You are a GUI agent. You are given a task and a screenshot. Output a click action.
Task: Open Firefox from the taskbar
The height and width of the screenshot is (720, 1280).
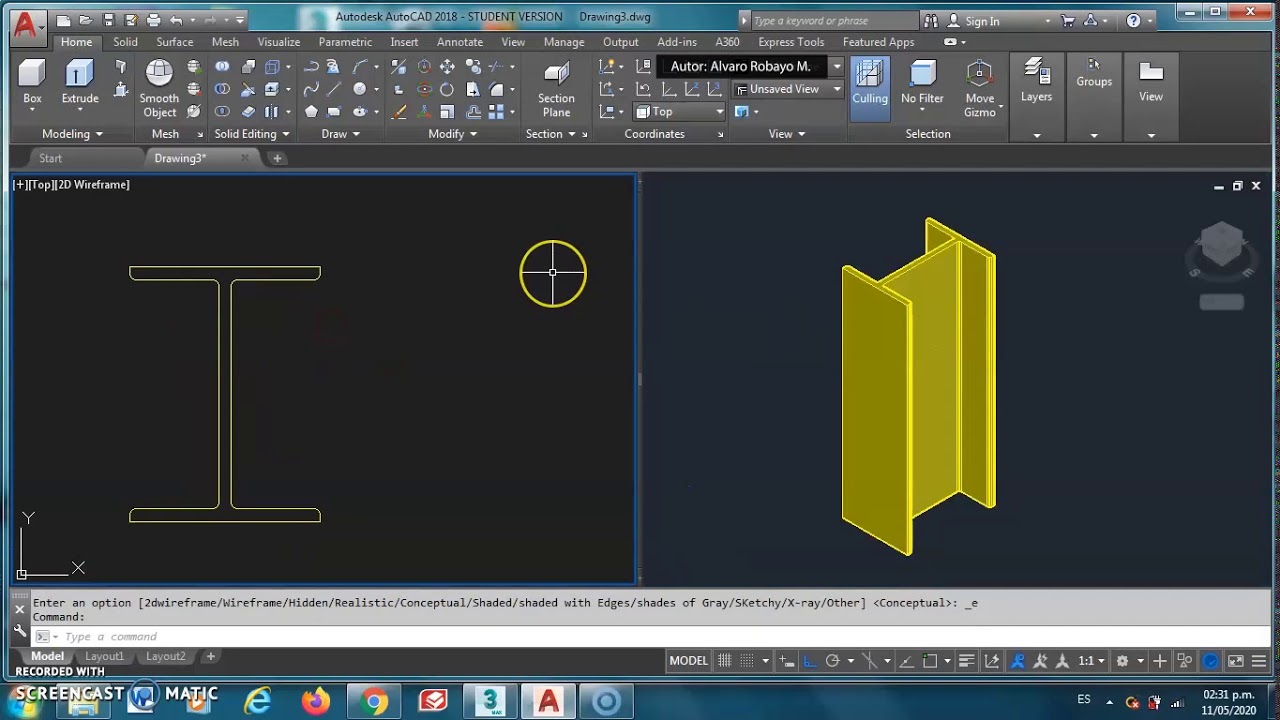pos(316,701)
